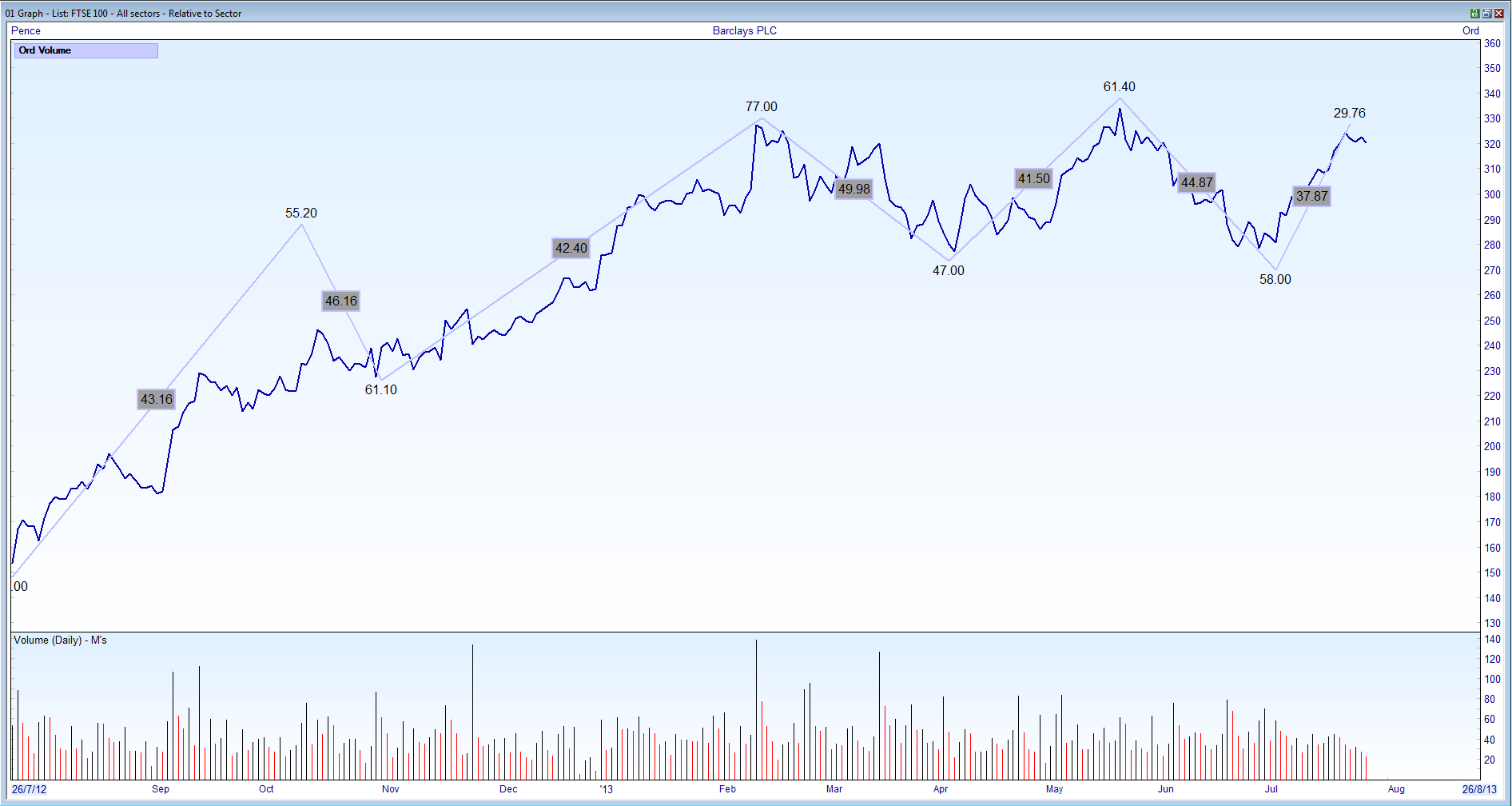Screen dimensions: 1512x806
Task: Click the Pence axis label
Action: [26, 30]
